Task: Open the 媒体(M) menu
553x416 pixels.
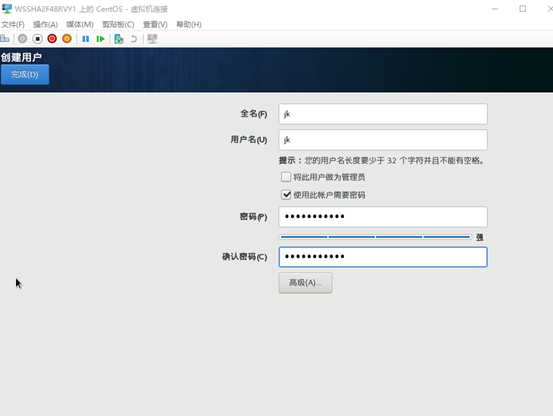Action: tap(80, 24)
